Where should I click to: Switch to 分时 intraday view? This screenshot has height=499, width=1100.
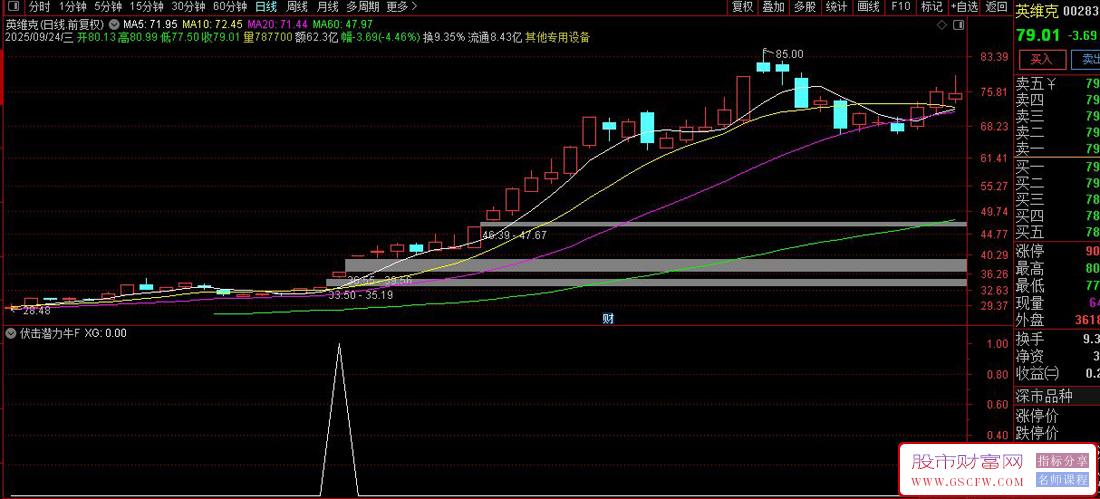click(x=39, y=7)
